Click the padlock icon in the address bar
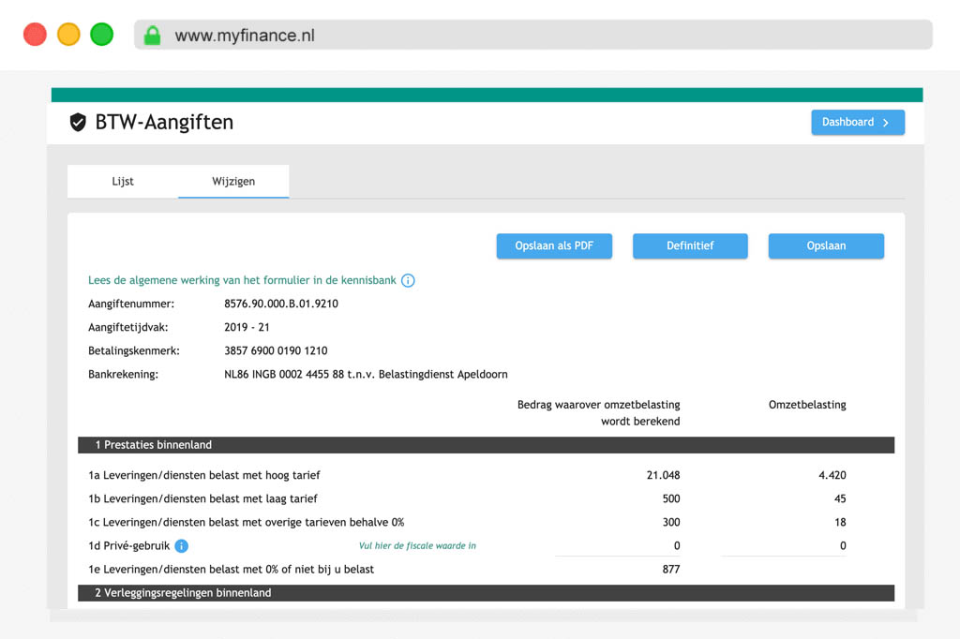This screenshot has height=639, width=960. click(152, 33)
